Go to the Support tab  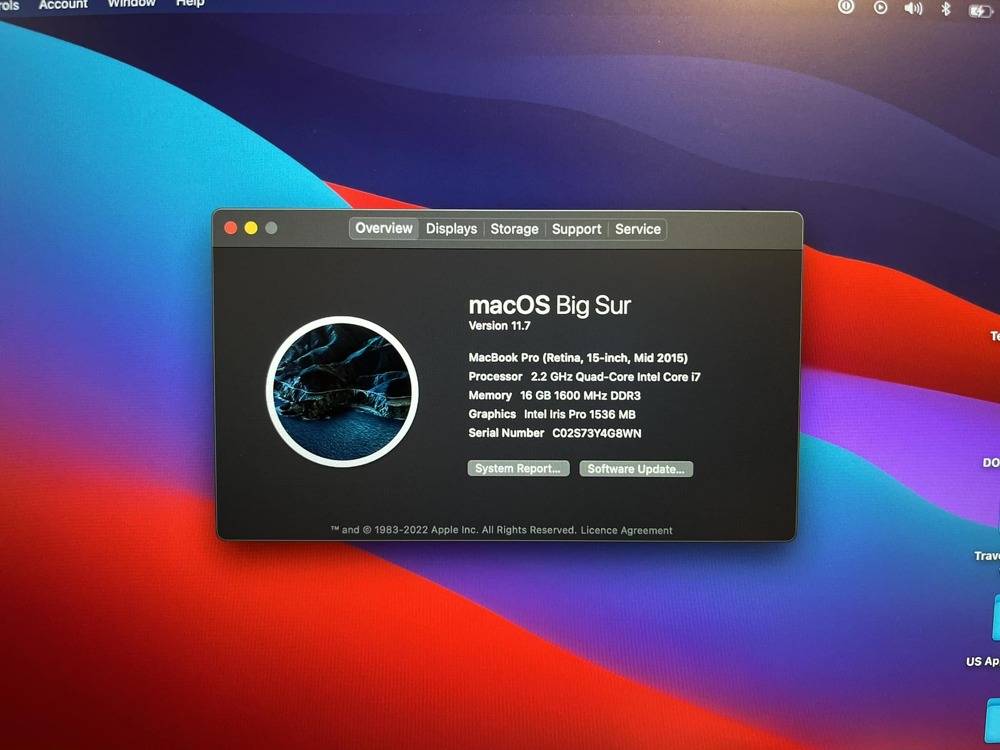coord(577,229)
